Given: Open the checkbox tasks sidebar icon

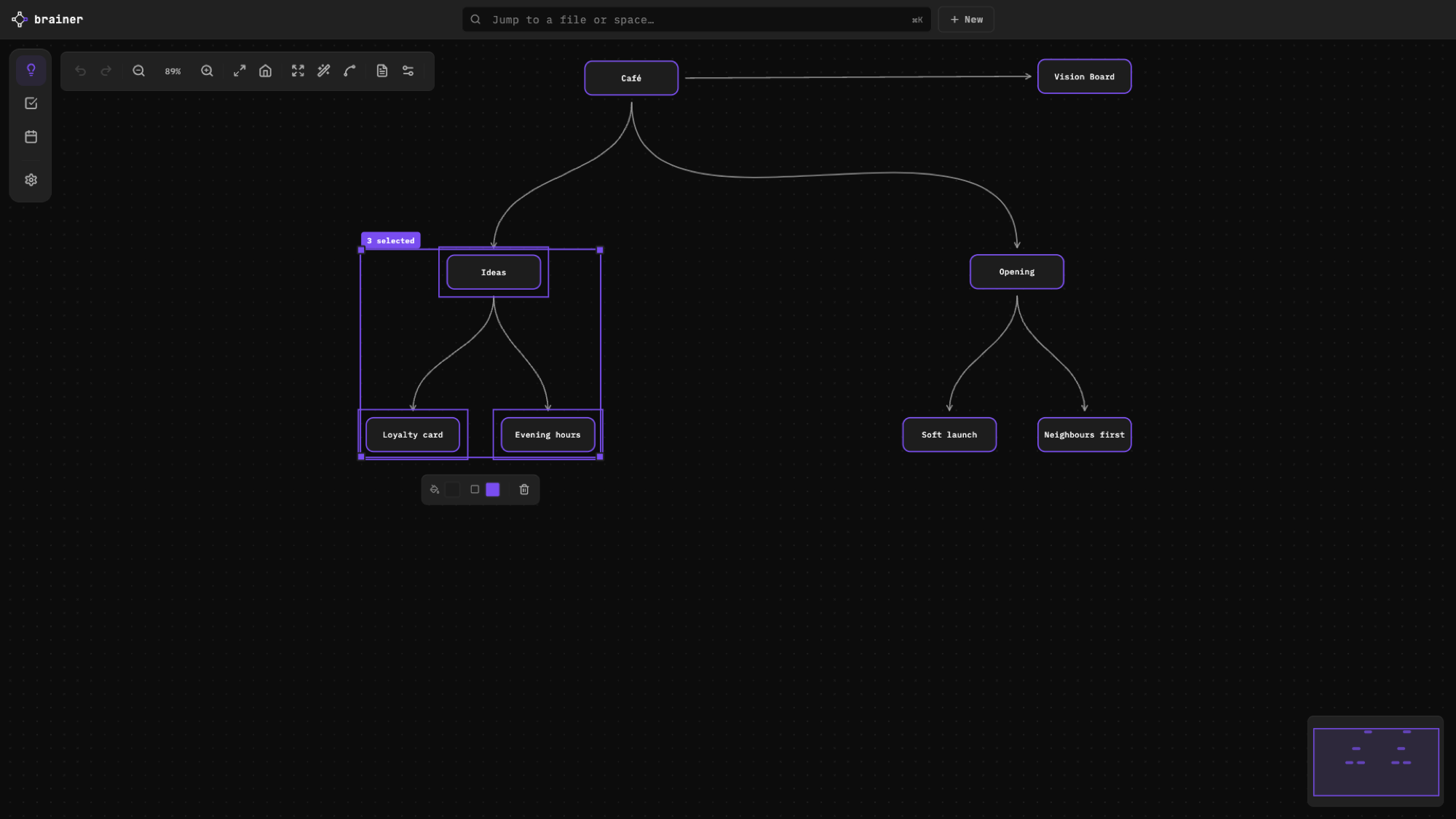Looking at the screenshot, I should tap(31, 103).
